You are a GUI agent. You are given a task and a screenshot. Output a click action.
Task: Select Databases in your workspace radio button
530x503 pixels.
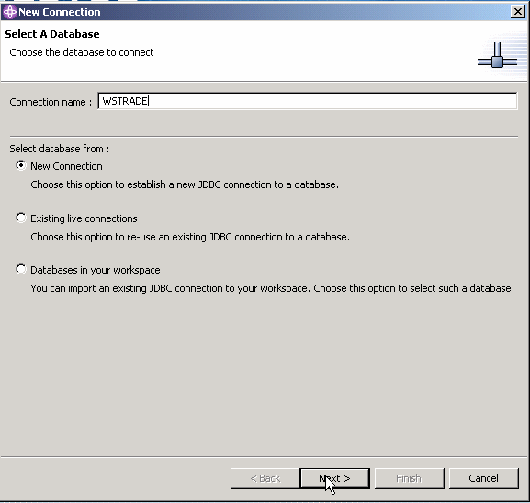[x=21, y=269]
